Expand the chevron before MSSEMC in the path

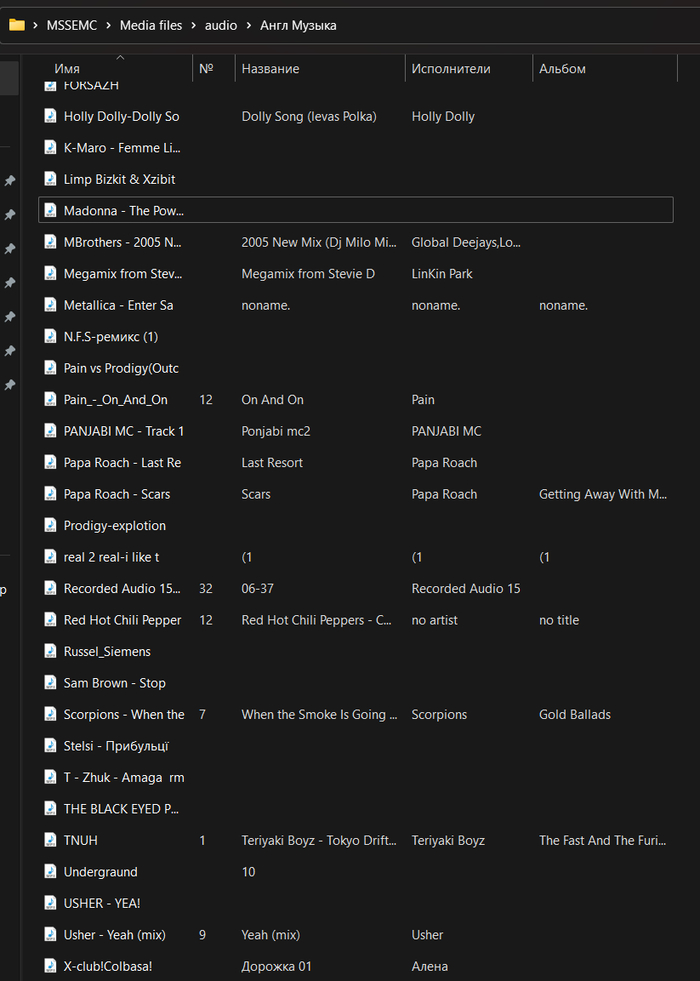click(35, 26)
